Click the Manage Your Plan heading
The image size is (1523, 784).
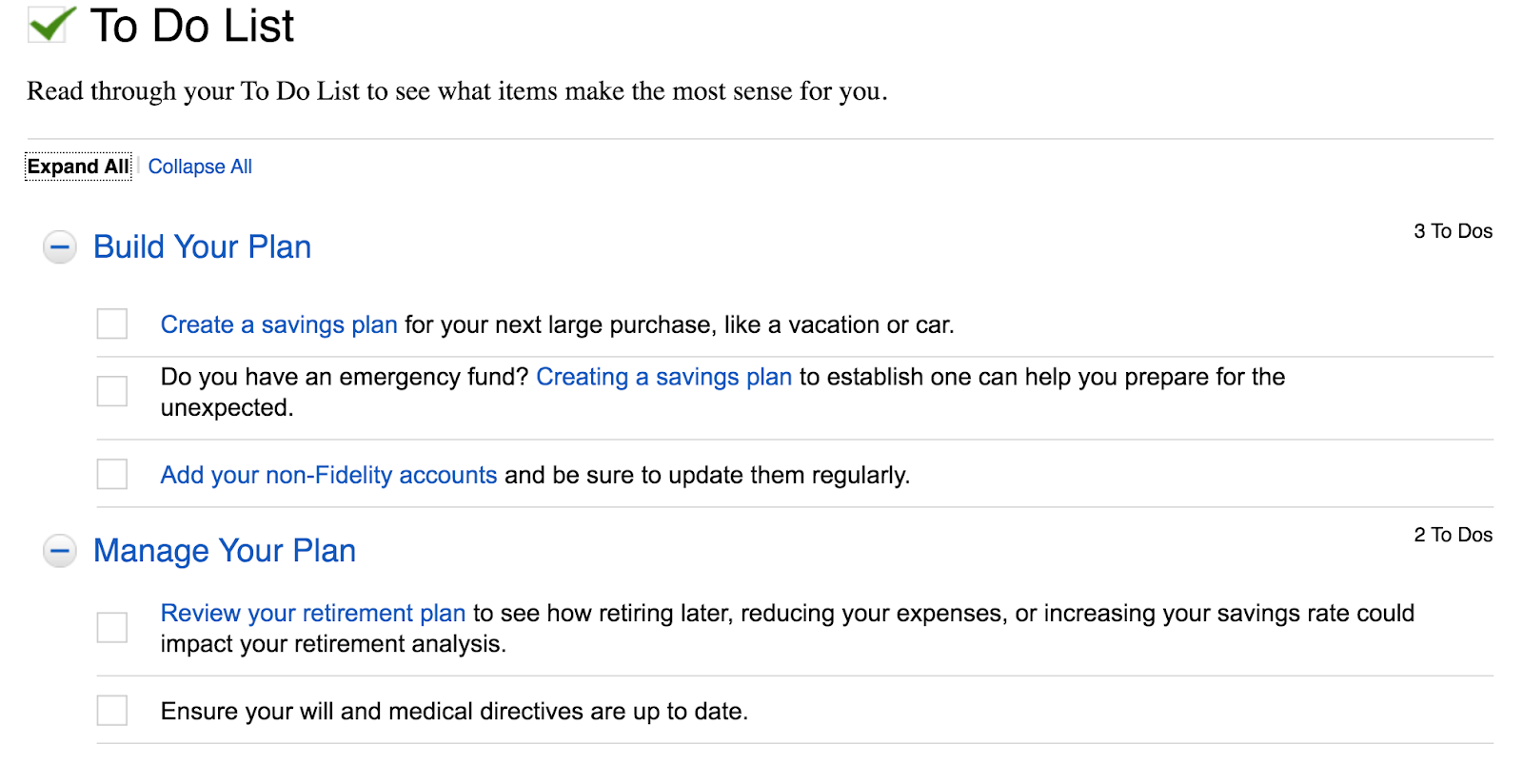(225, 551)
